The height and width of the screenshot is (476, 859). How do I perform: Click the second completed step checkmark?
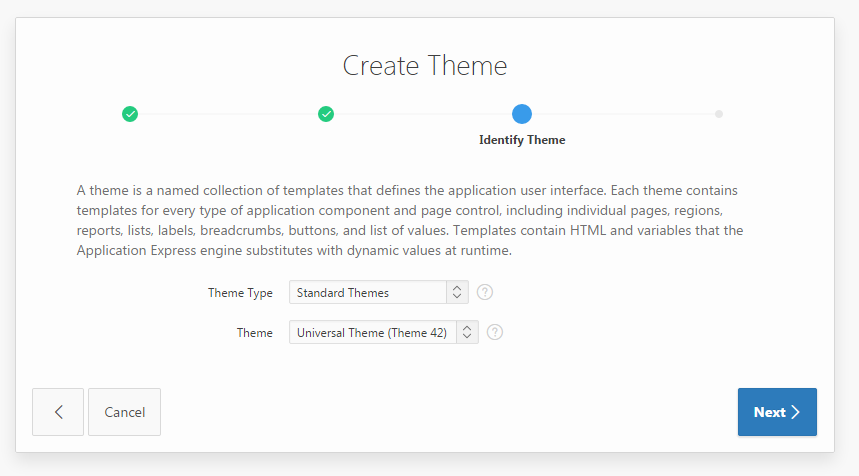[326, 114]
